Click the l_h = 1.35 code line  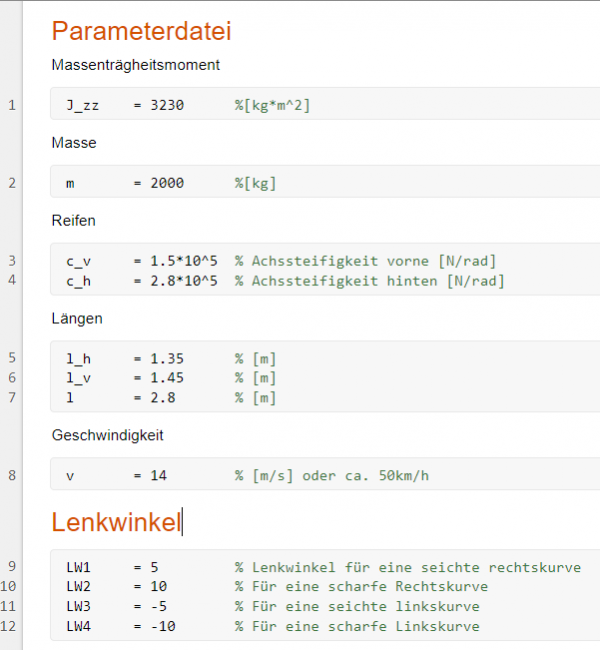tap(125, 358)
